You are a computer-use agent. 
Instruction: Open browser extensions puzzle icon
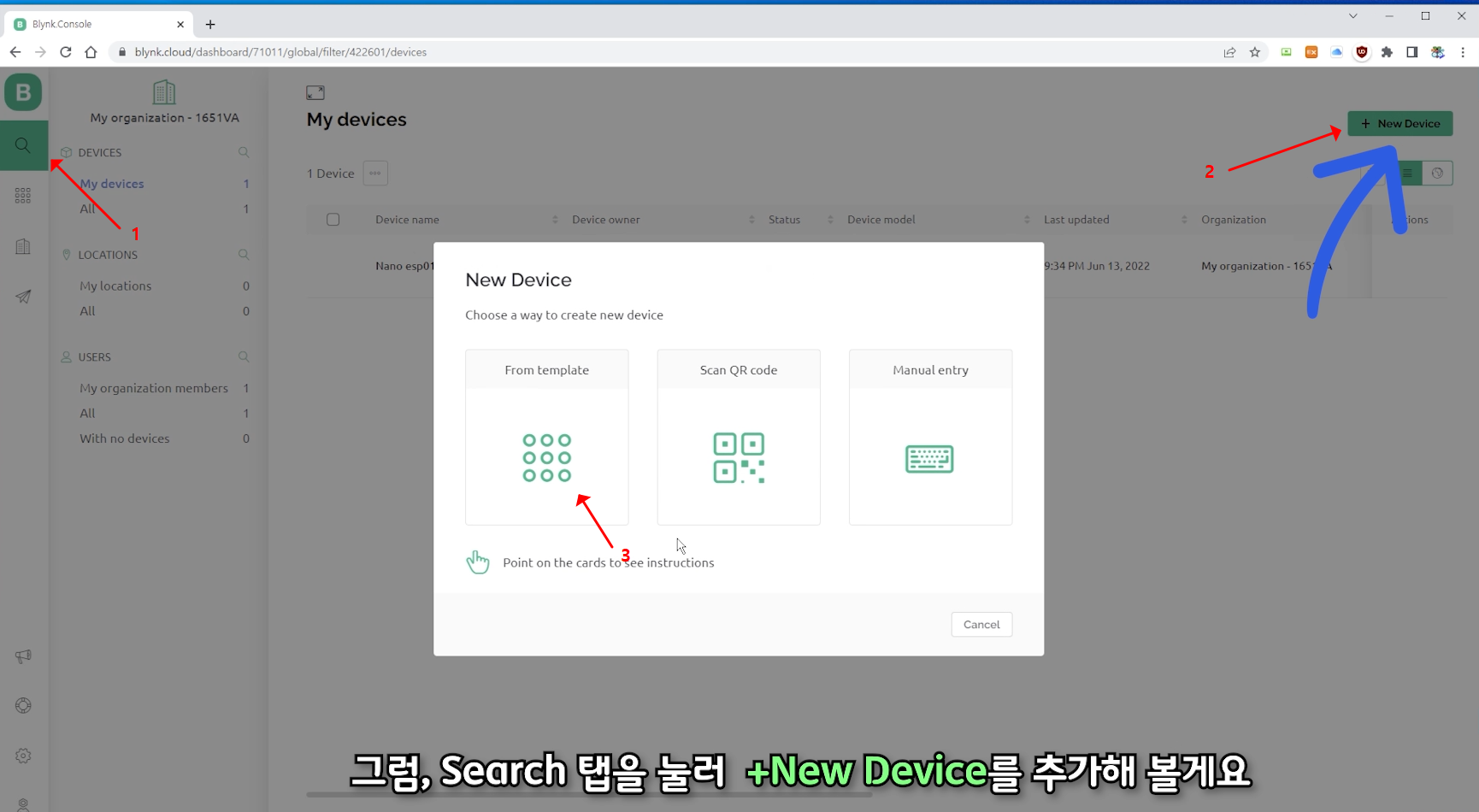[1387, 52]
